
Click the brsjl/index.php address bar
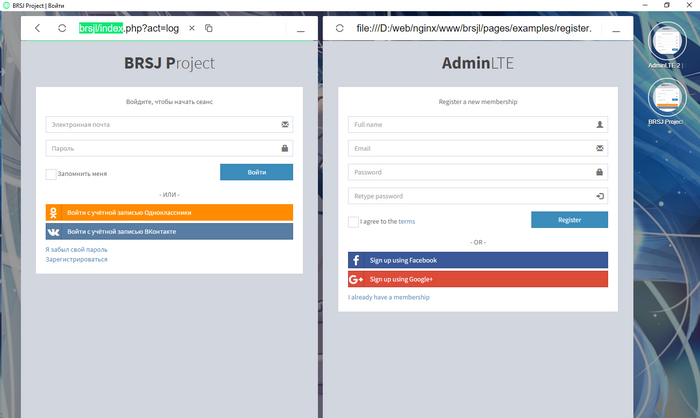click(129, 28)
